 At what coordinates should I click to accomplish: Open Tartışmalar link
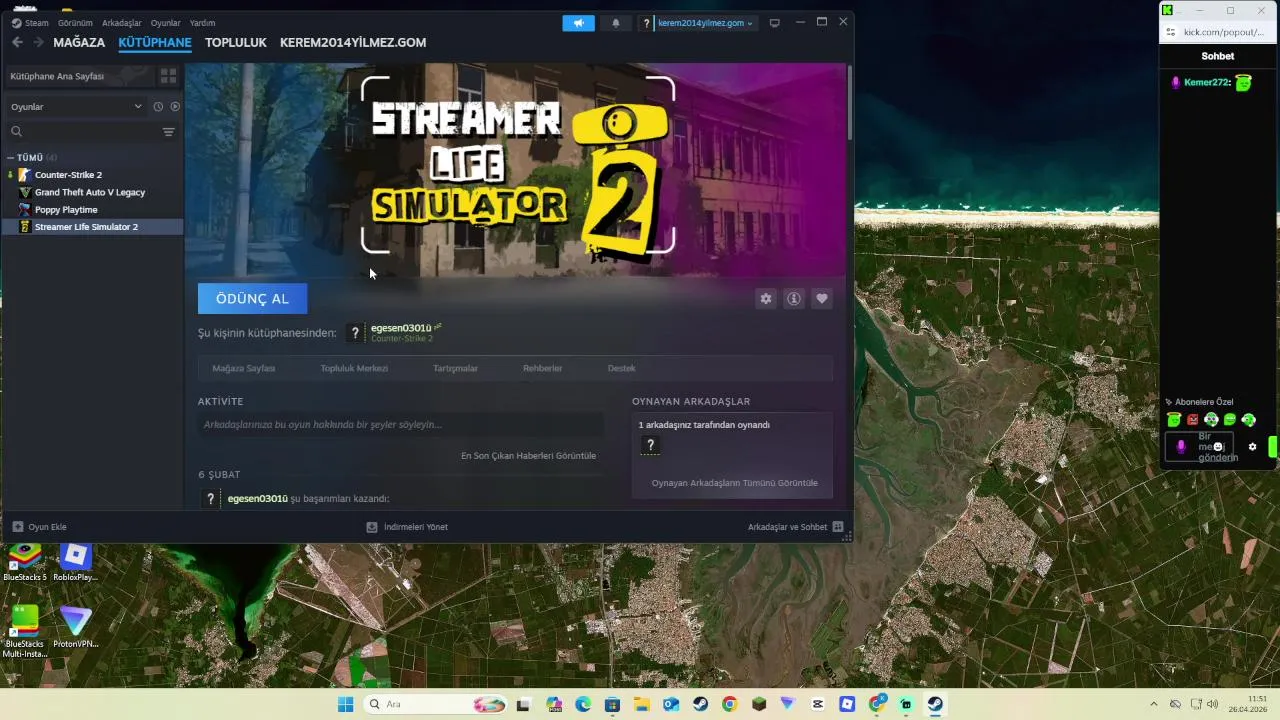[455, 368]
